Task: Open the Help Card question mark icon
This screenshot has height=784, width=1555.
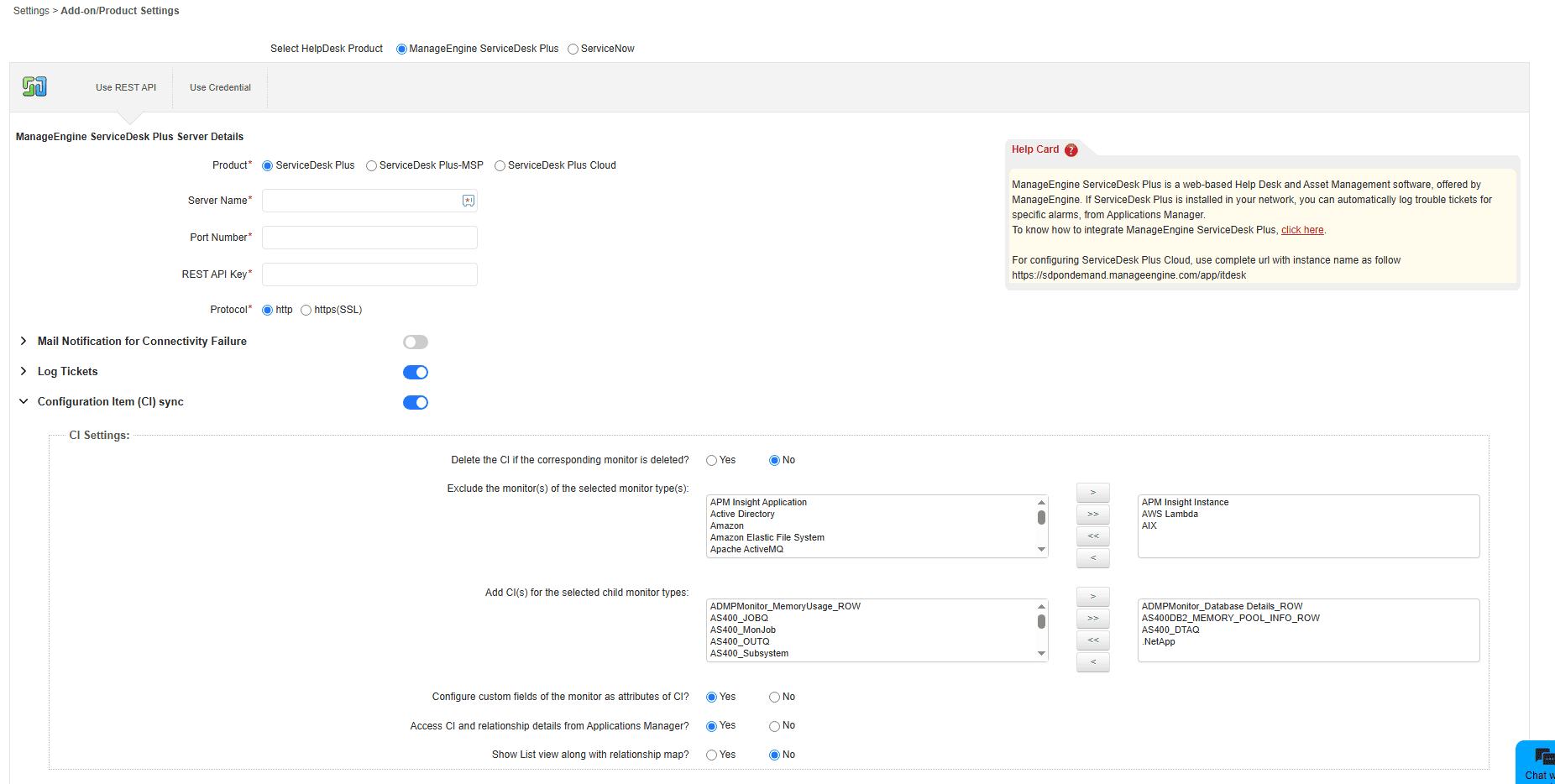Action: click(1071, 149)
